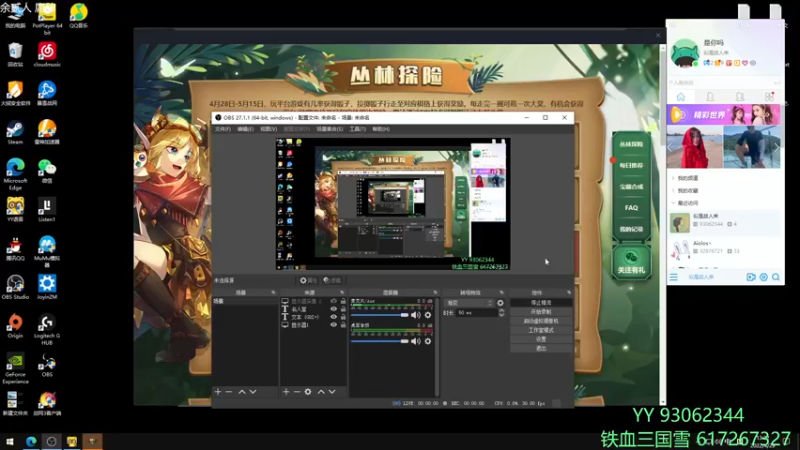Move scene down in Scenes panel
Viewport: 800px width, 450px height.
click(x=253, y=392)
